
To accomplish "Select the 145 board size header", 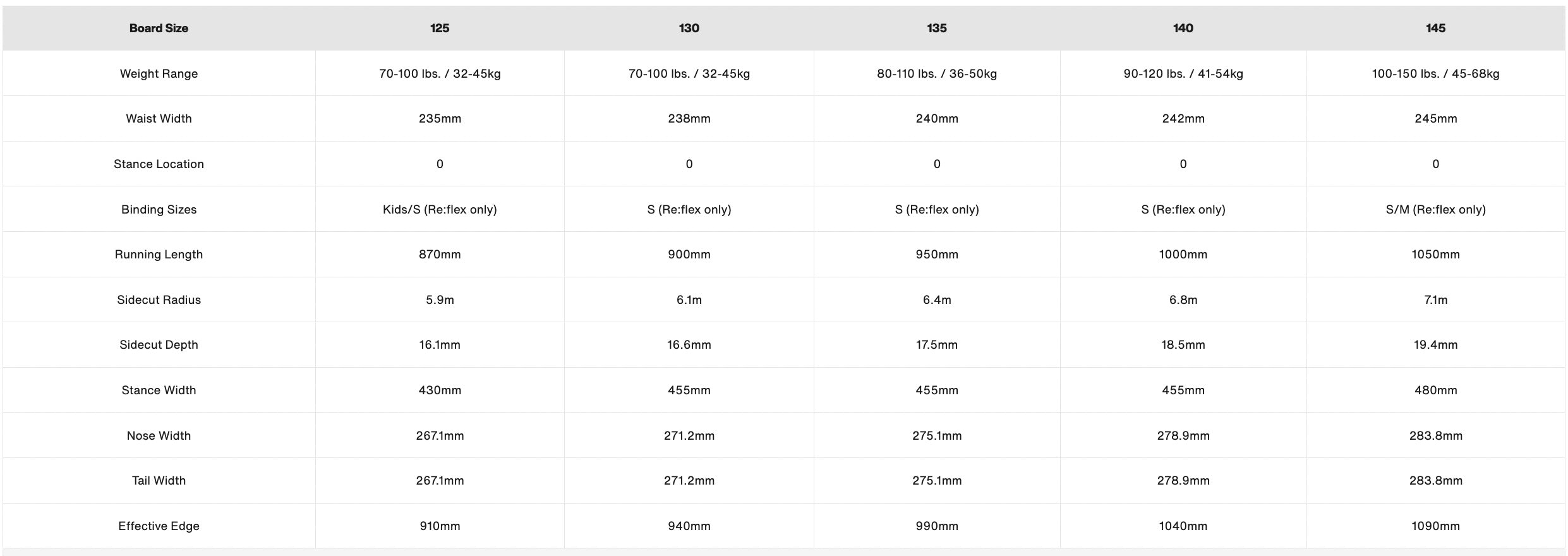I will [x=1435, y=28].
